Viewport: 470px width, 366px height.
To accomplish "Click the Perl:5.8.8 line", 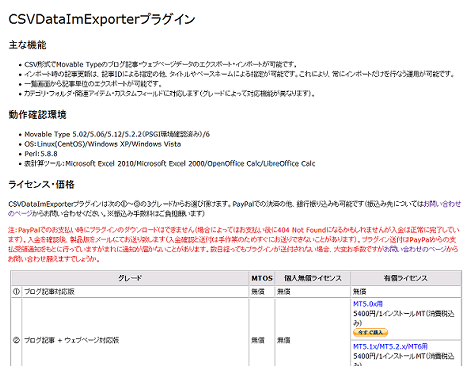I will (41, 154).
